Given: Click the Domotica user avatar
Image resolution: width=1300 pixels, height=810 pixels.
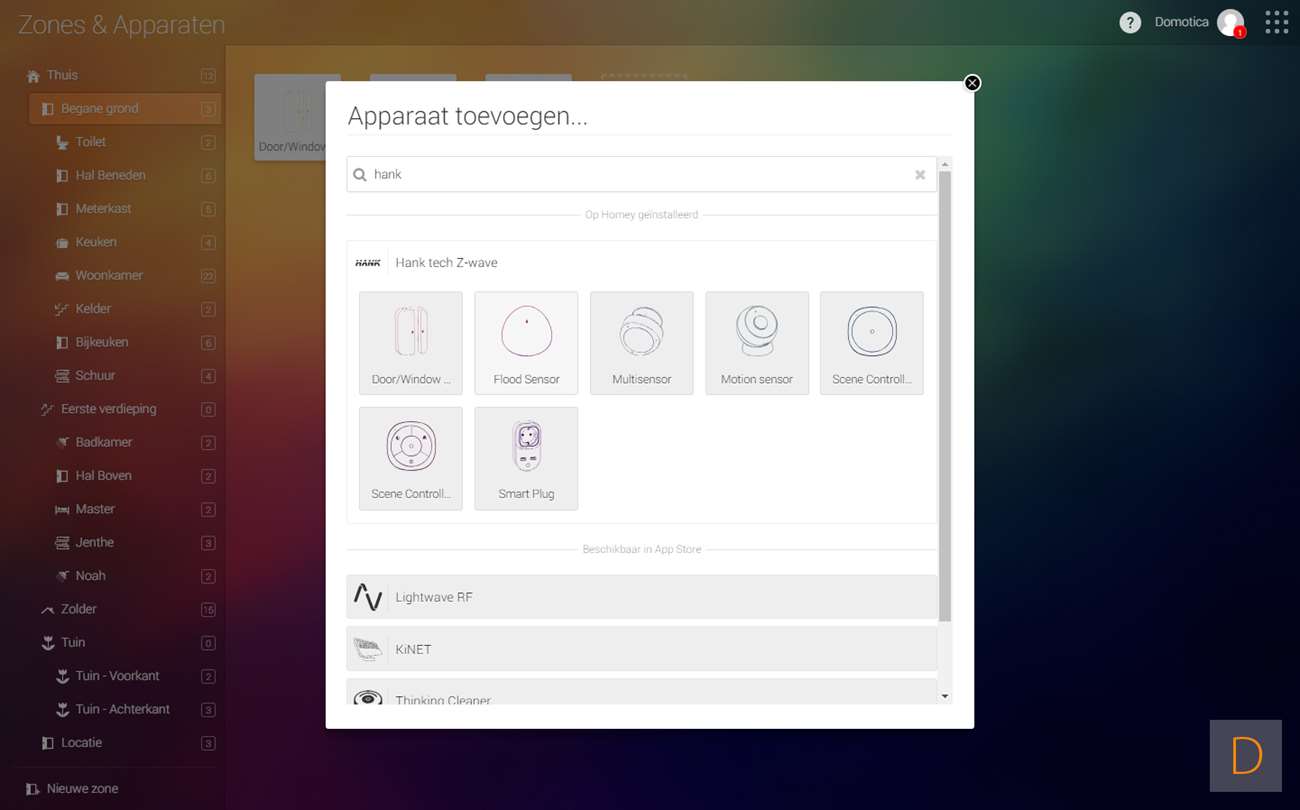Looking at the screenshot, I should coord(1230,23).
